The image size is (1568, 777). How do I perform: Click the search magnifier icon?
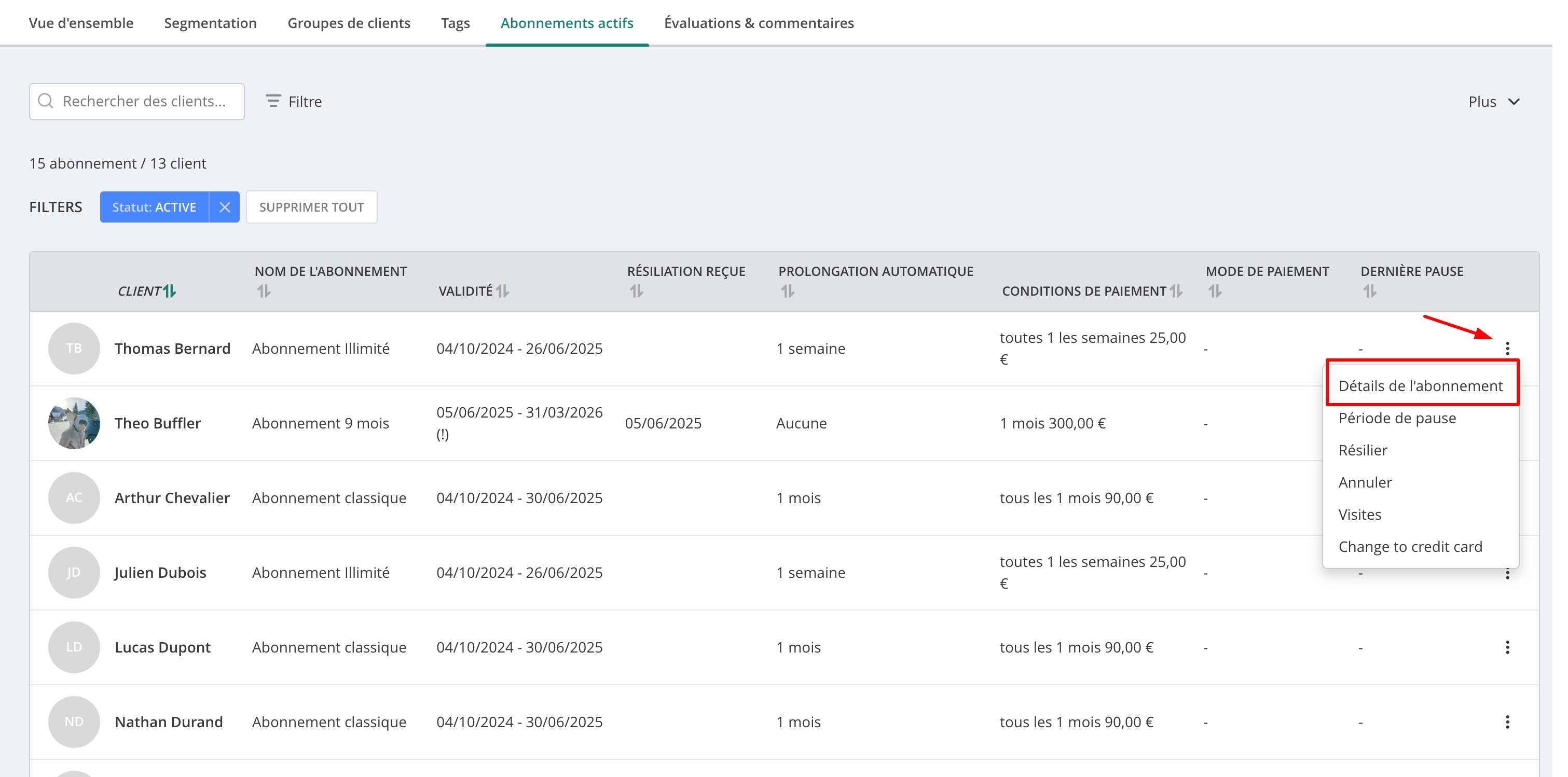click(46, 101)
